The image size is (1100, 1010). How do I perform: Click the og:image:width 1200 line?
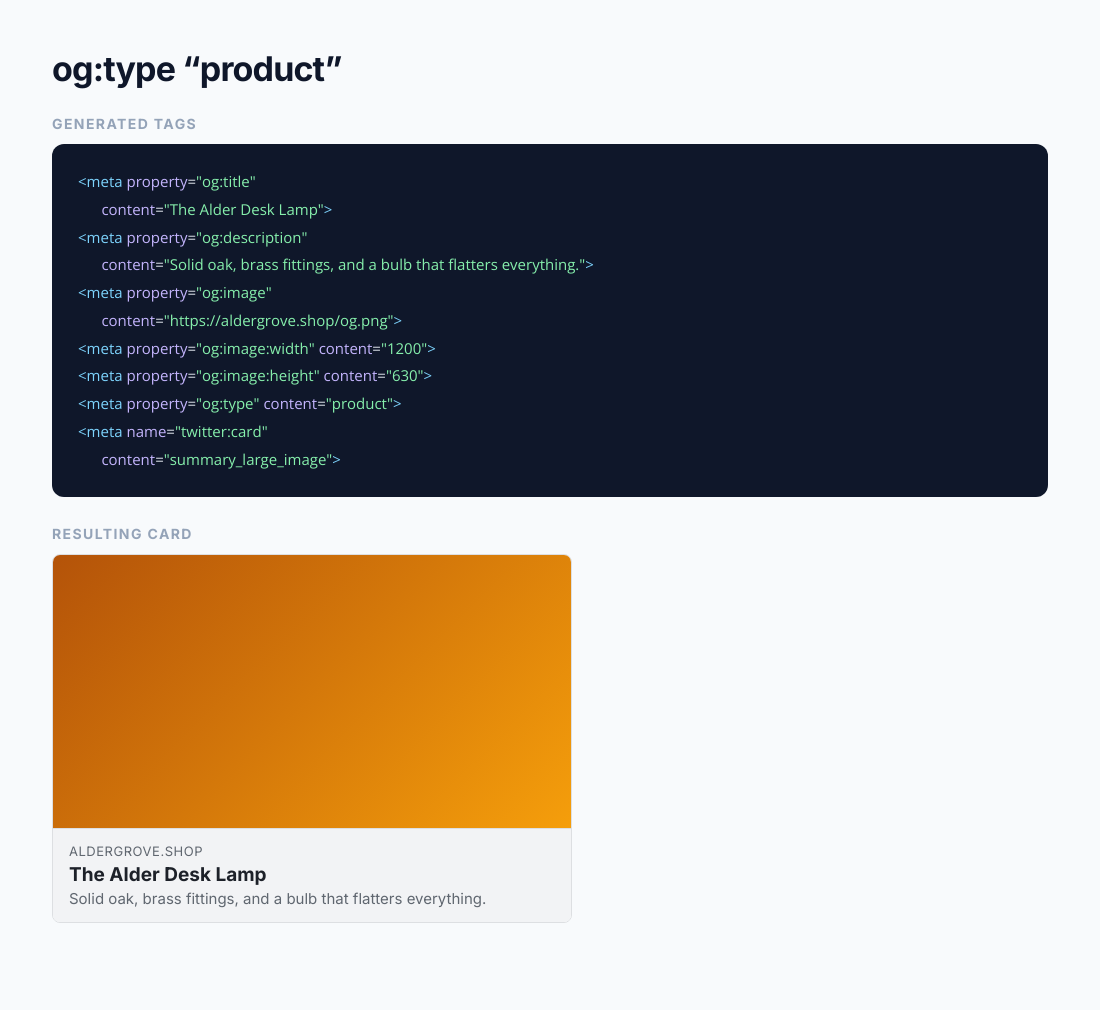click(x=257, y=349)
